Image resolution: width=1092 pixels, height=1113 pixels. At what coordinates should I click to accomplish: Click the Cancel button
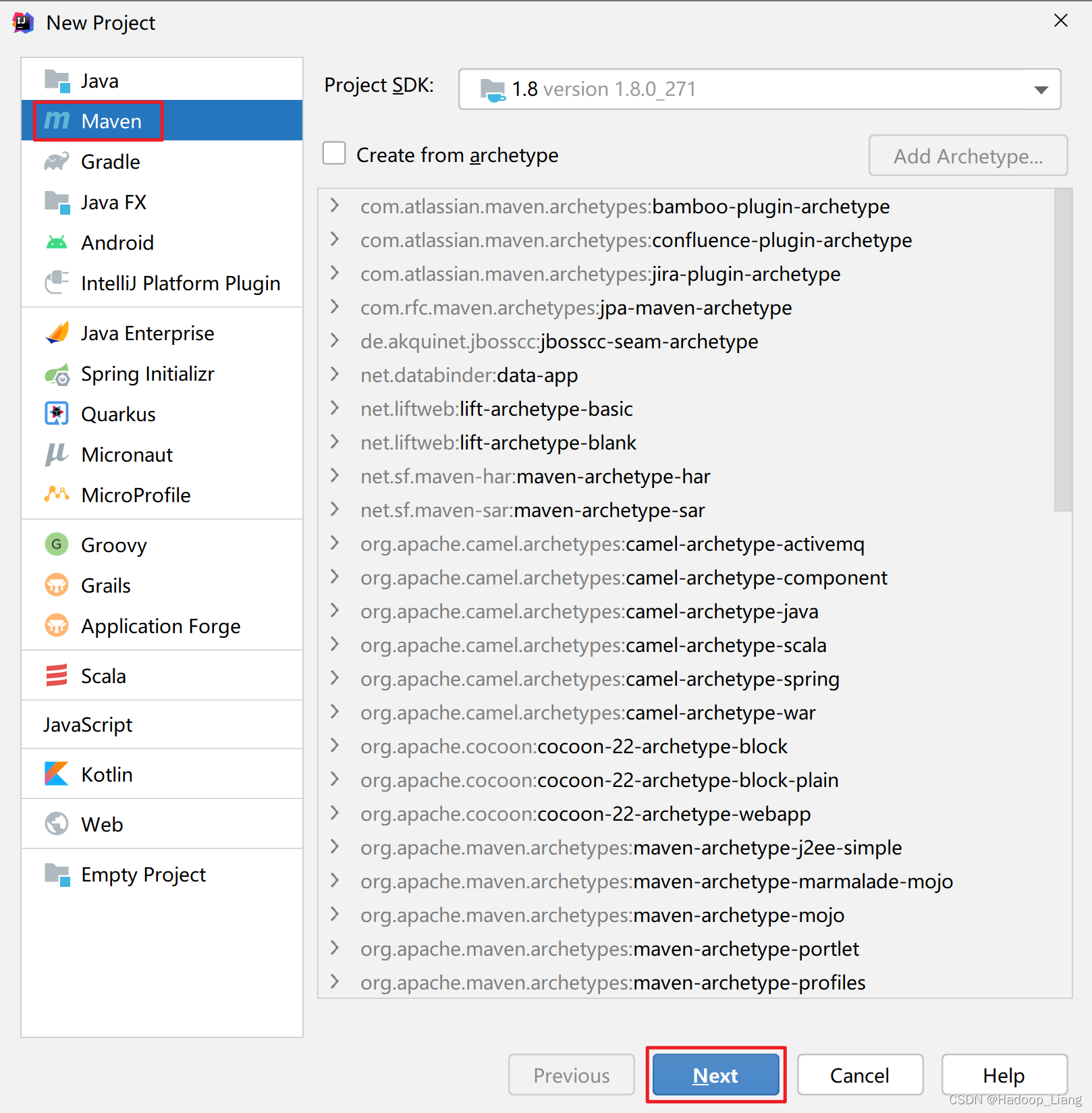click(860, 1075)
